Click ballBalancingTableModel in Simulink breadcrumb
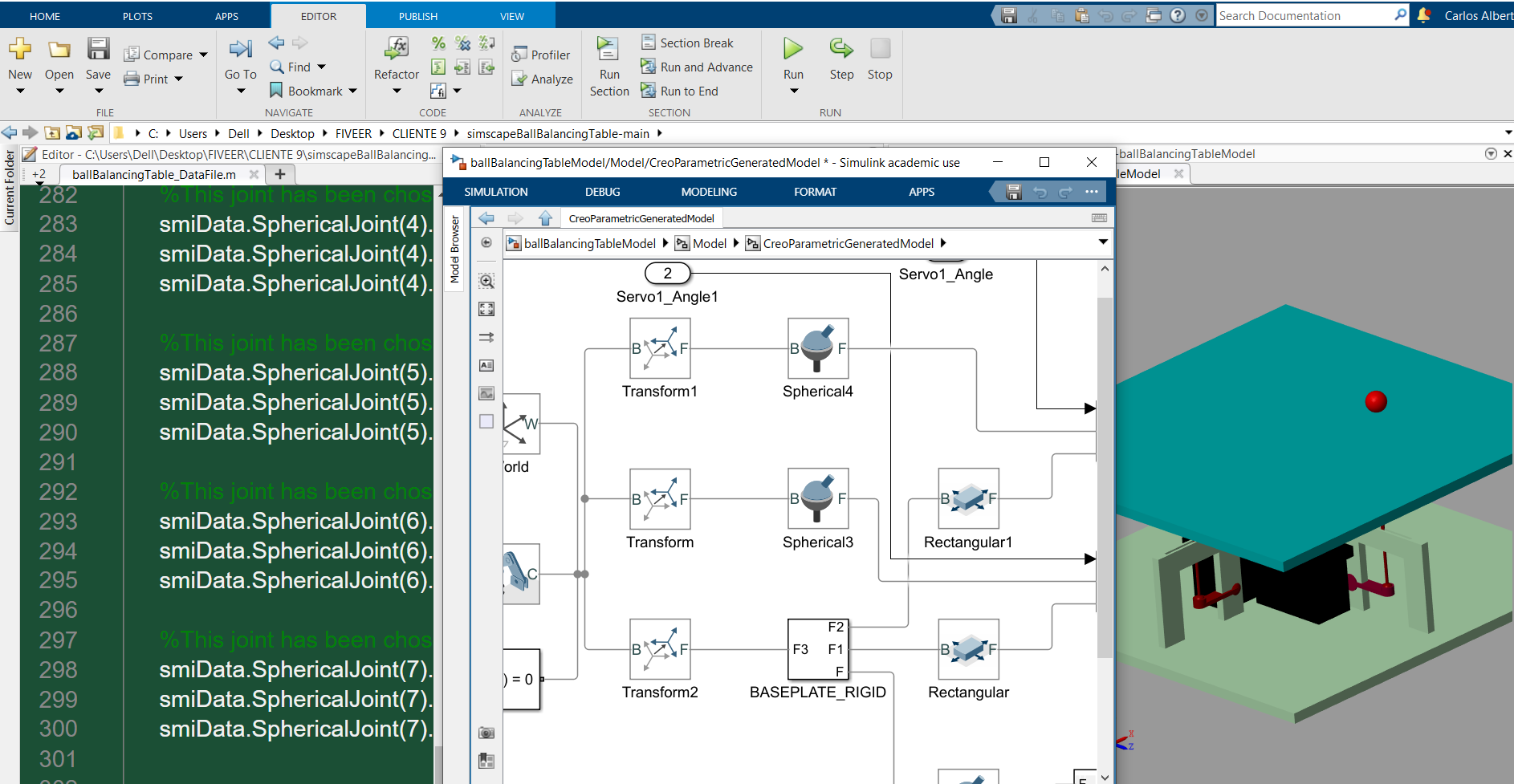The height and width of the screenshot is (784, 1514). click(x=589, y=243)
